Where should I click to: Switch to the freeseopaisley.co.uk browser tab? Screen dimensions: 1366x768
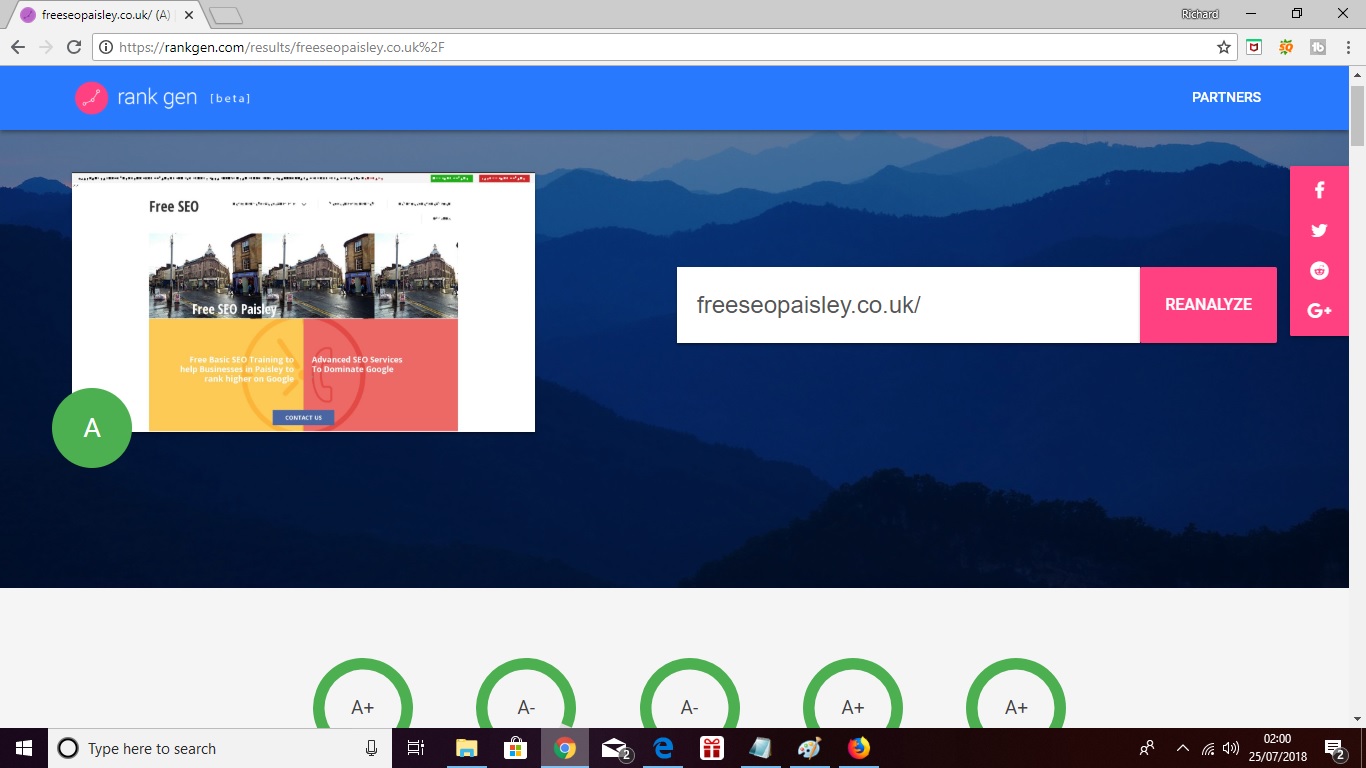pyautogui.click(x=108, y=15)
